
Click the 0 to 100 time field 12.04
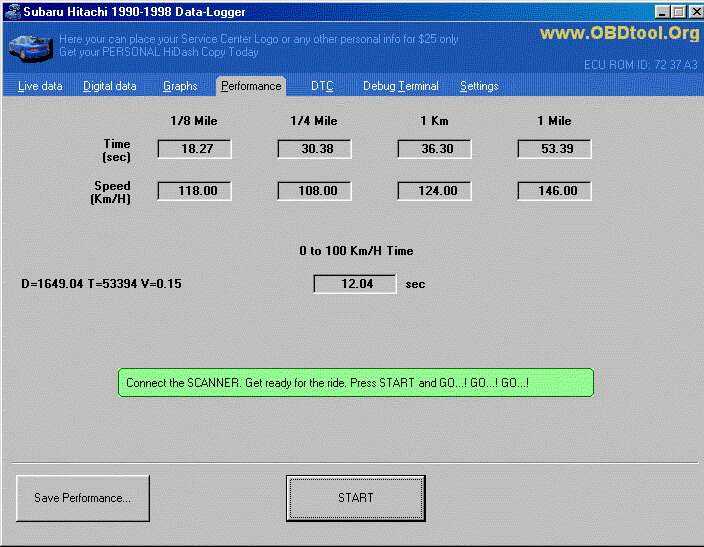(355, 284)
